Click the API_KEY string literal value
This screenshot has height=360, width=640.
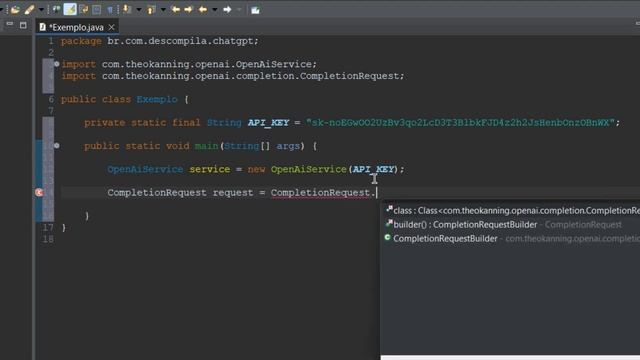click(x=460, y=122)
